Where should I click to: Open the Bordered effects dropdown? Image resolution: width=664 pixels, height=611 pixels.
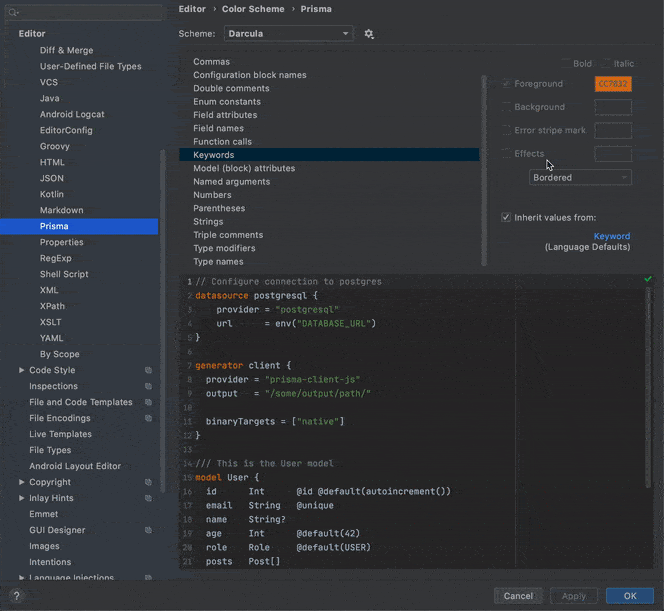(x=580, y=177)
